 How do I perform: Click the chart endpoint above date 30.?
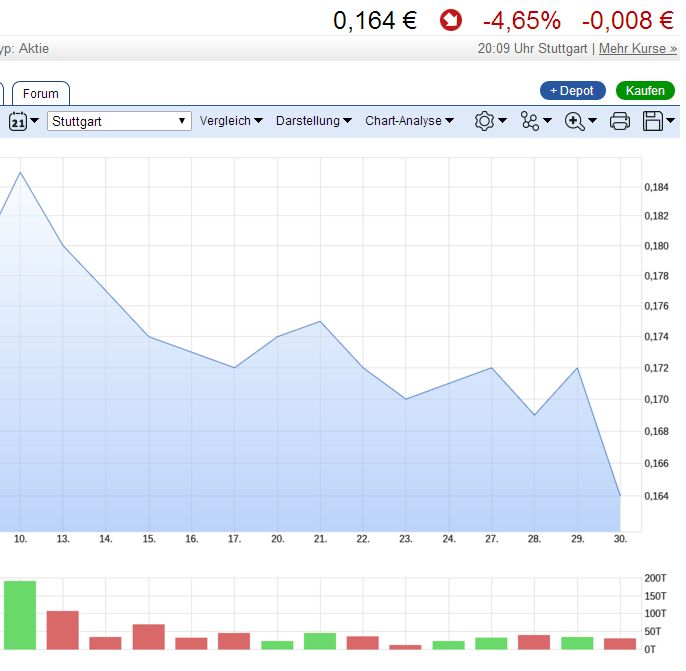point(620,496)
